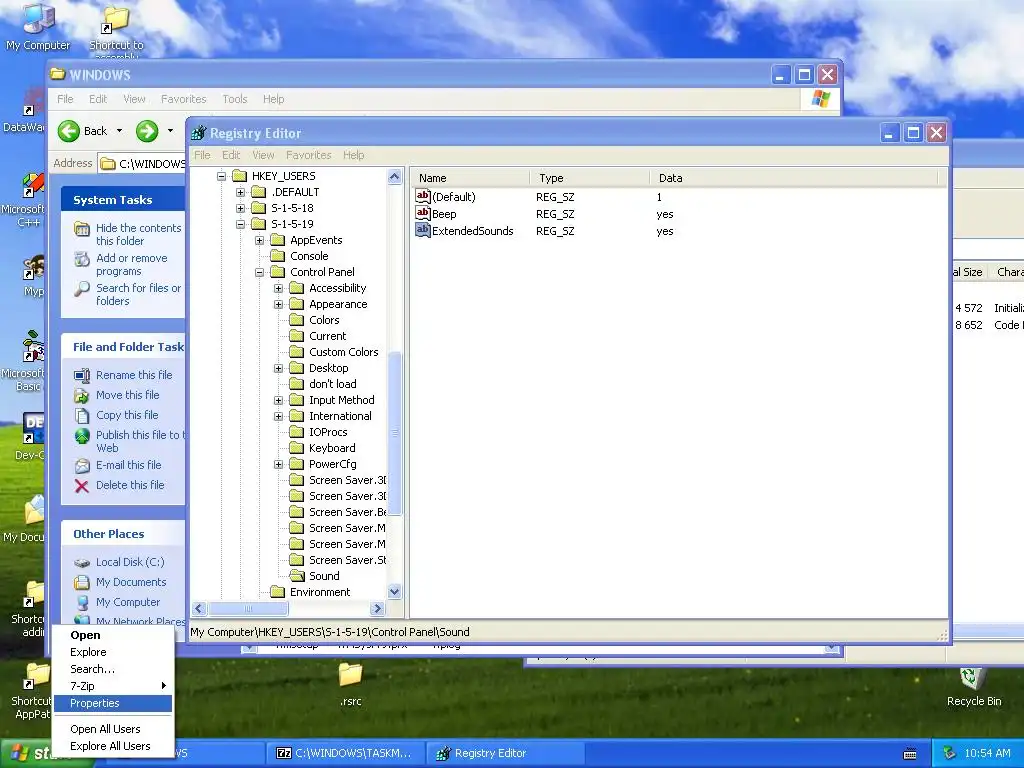
Task: Click the Search for files magnifier icon
Action: click(x=82, y=289)
